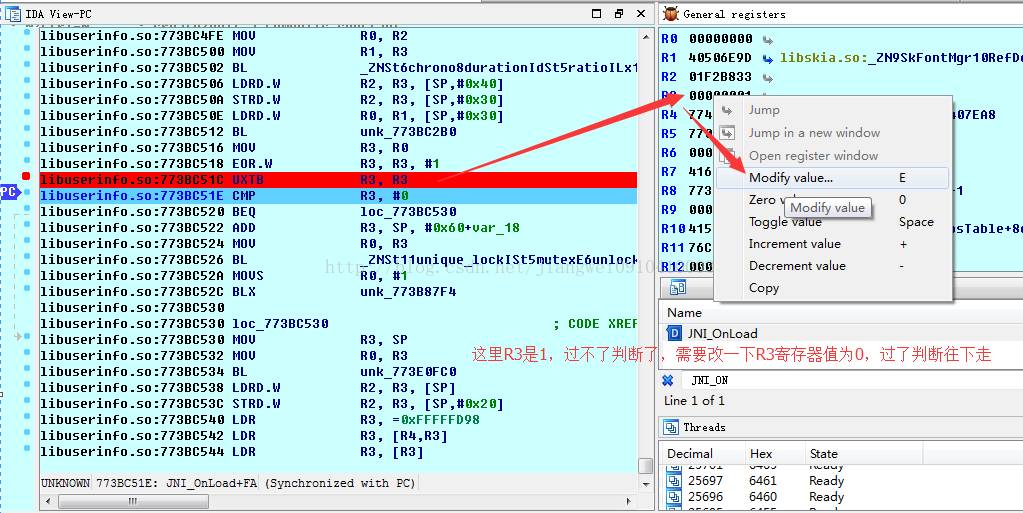Viewport: 1023px width, 513px height.
Task: Click the greyed Jump menu entry
Action: (x=832, y=110)
